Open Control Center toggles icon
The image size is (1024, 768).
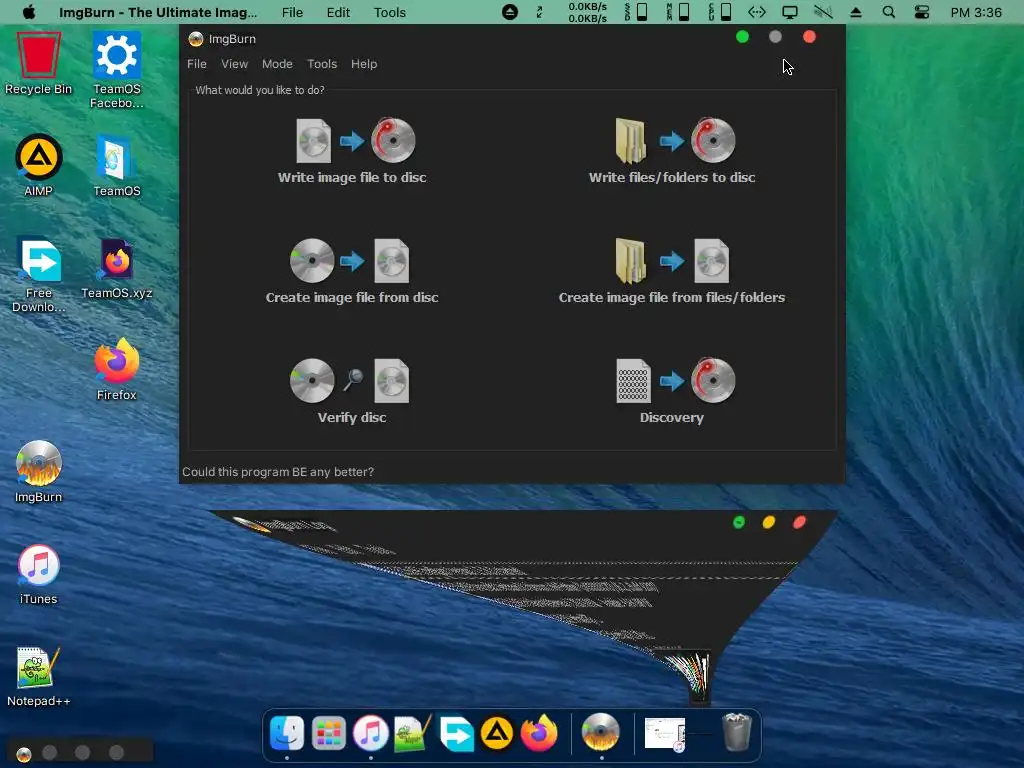921,12
